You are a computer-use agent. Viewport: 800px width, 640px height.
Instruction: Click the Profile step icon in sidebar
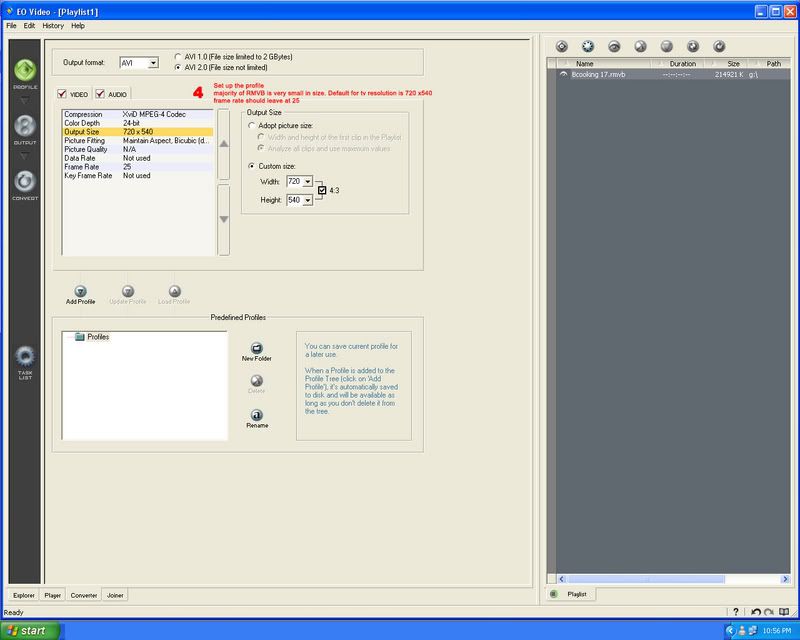pos(25,69)
